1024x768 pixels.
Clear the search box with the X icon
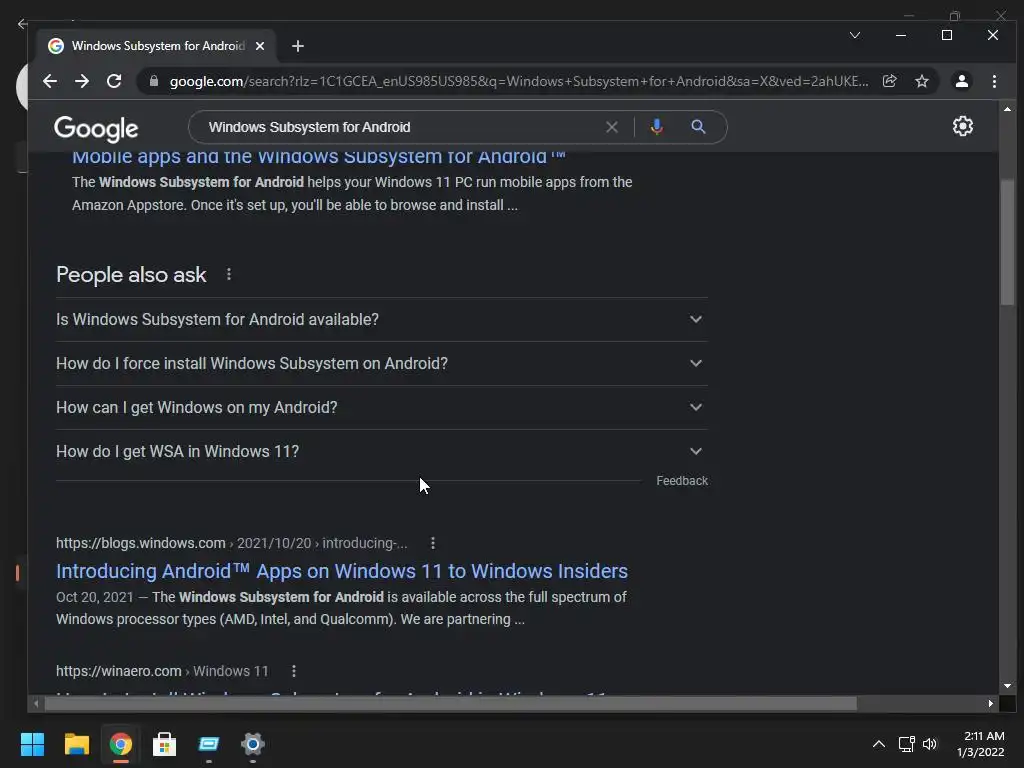612,127
